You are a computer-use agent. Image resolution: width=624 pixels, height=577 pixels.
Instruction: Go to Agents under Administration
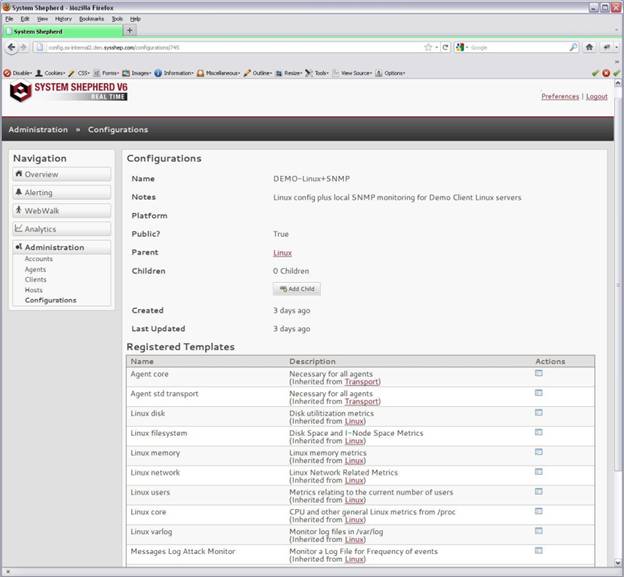(x=35, y=269)
